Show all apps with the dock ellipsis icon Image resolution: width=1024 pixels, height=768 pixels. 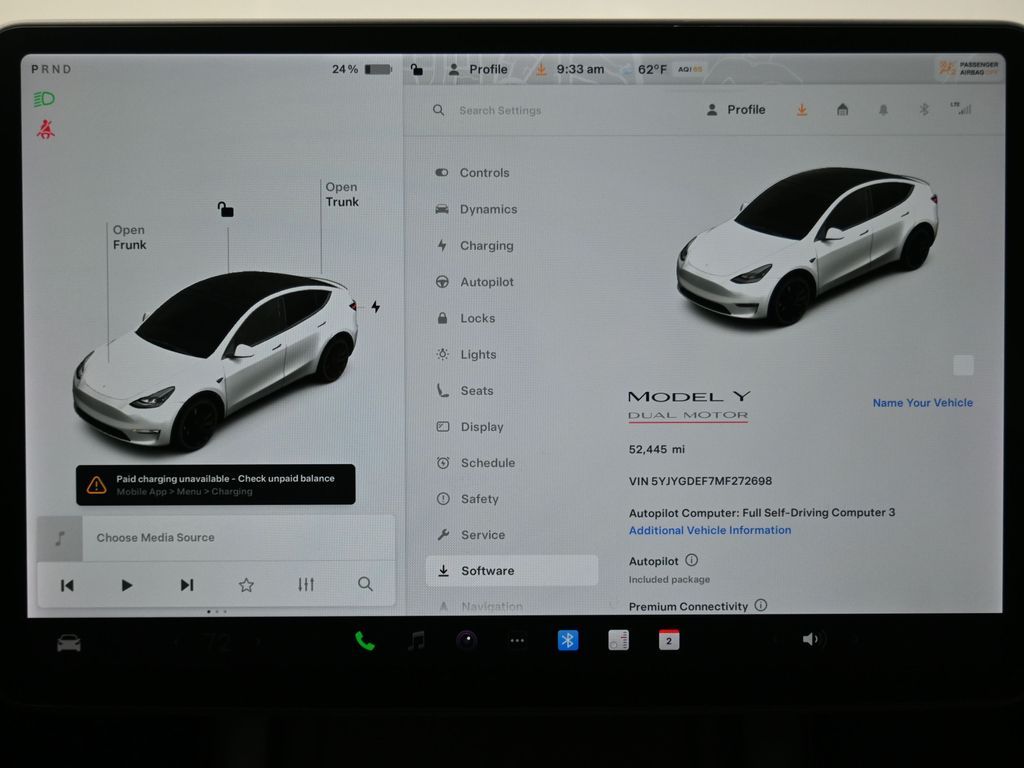point(517,641)
